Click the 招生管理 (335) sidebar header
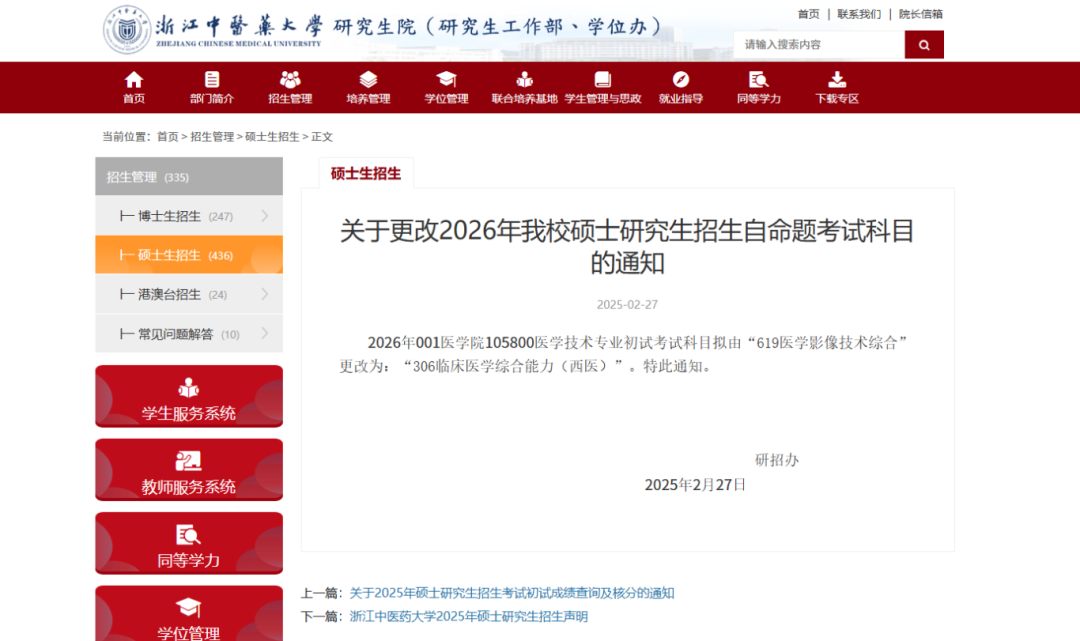 point(189,176)
